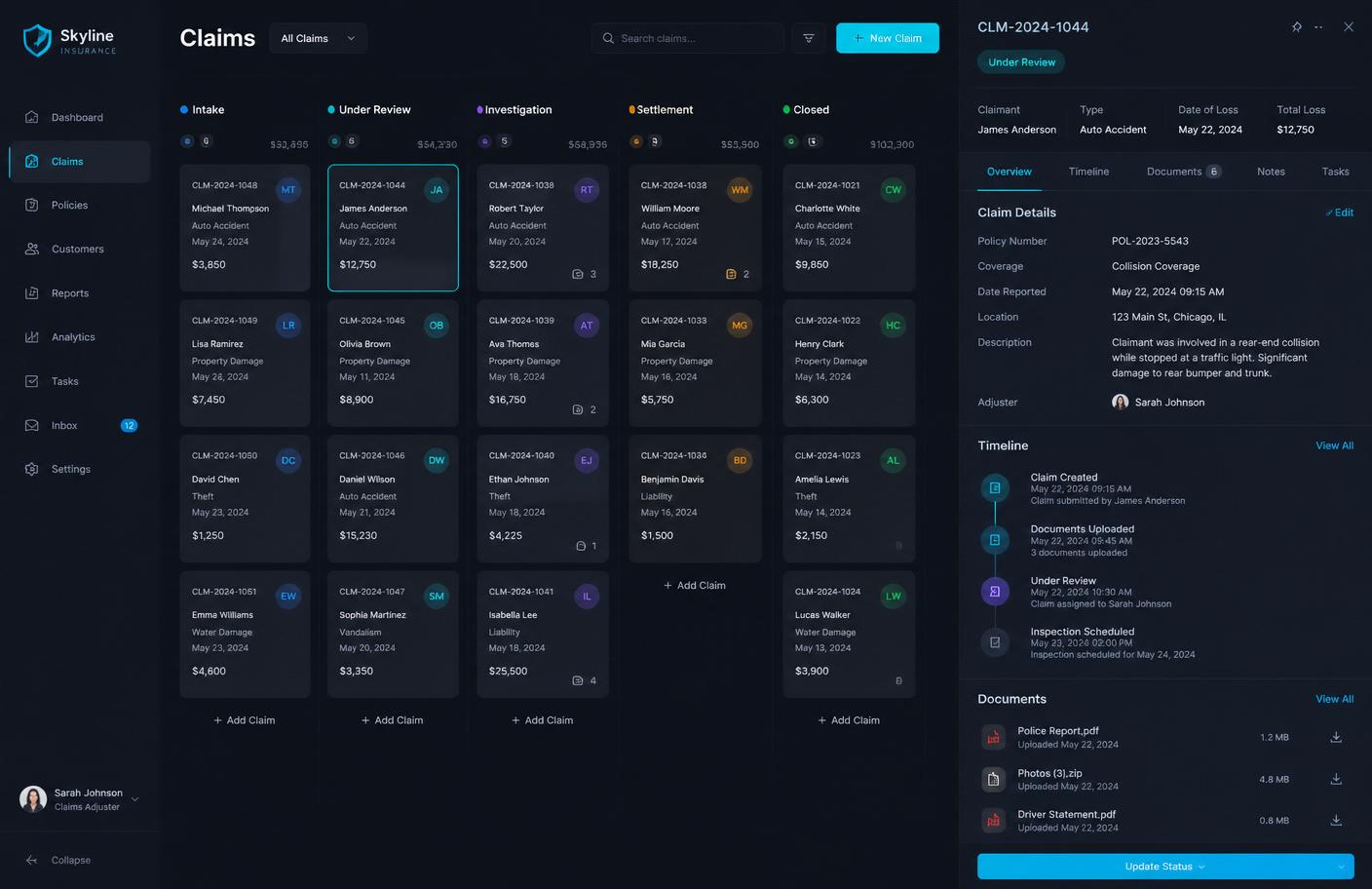This screenshot has height=889, width=1372.
Task: Expand the All Claims dropdown
Action: point(318,38)
